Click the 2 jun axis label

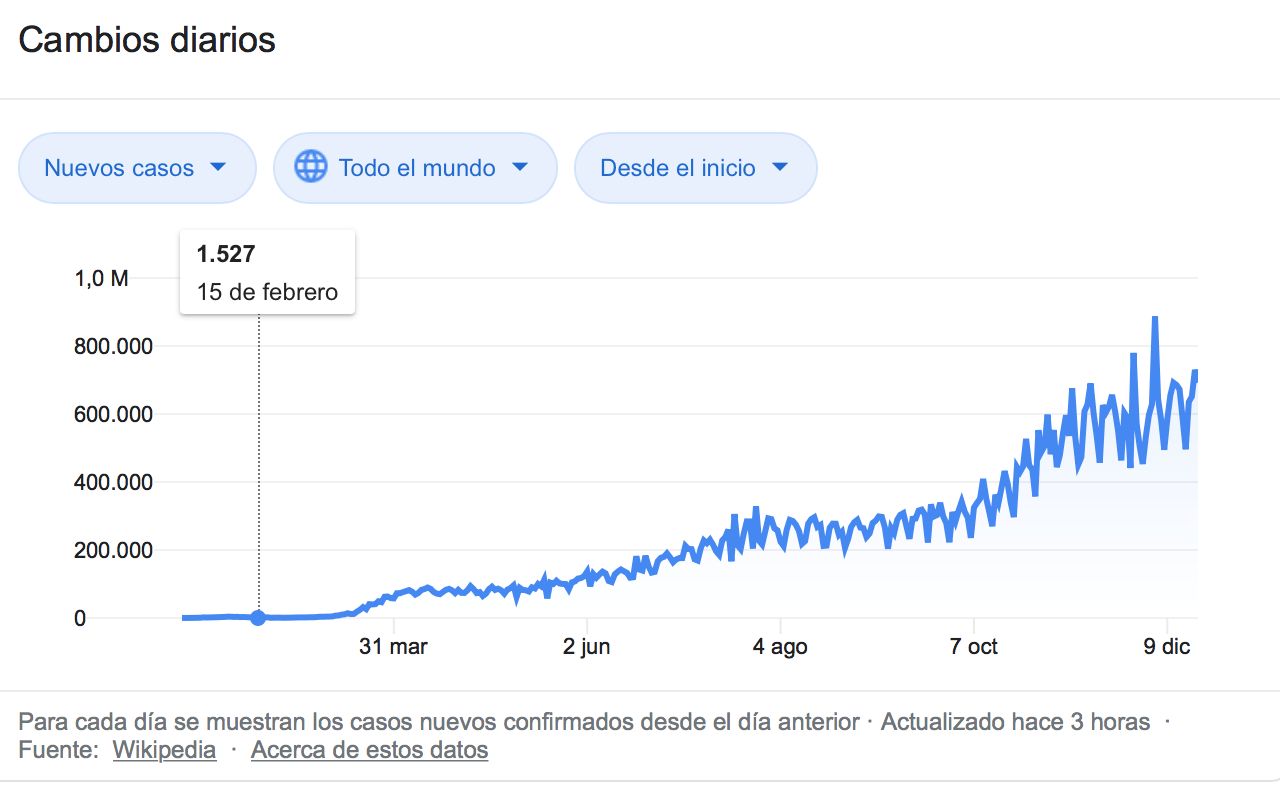(x=587, y=647)
